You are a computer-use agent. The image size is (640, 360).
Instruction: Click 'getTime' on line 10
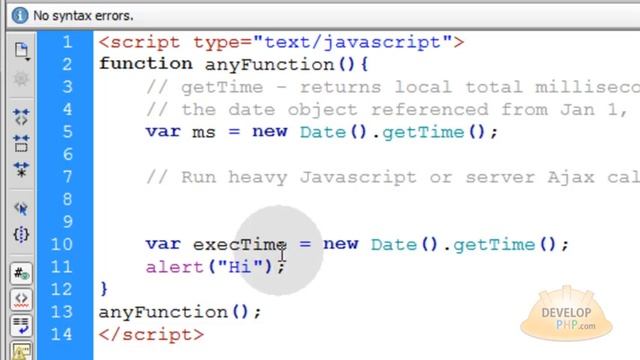(494, 245)
